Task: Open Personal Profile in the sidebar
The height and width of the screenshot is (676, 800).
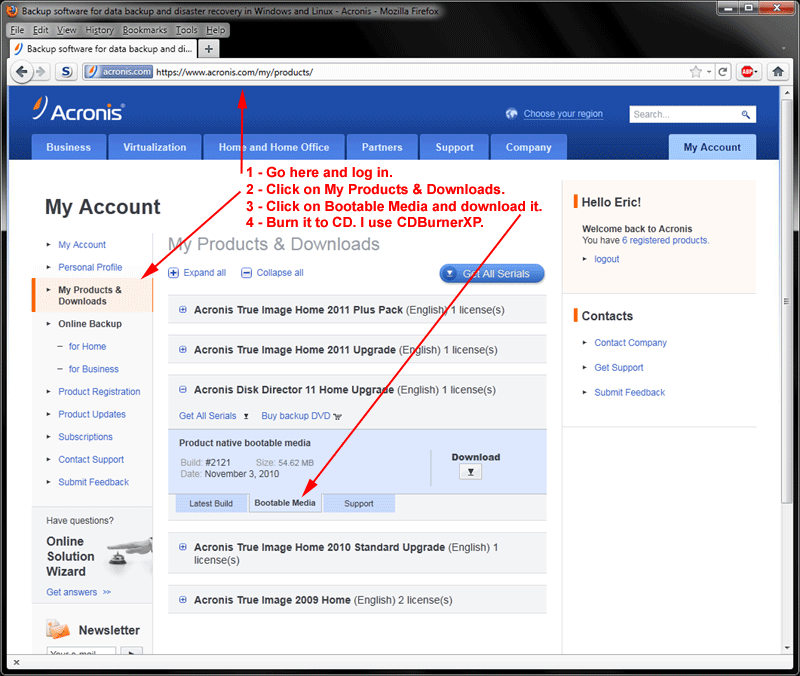Action: point(90,267)
